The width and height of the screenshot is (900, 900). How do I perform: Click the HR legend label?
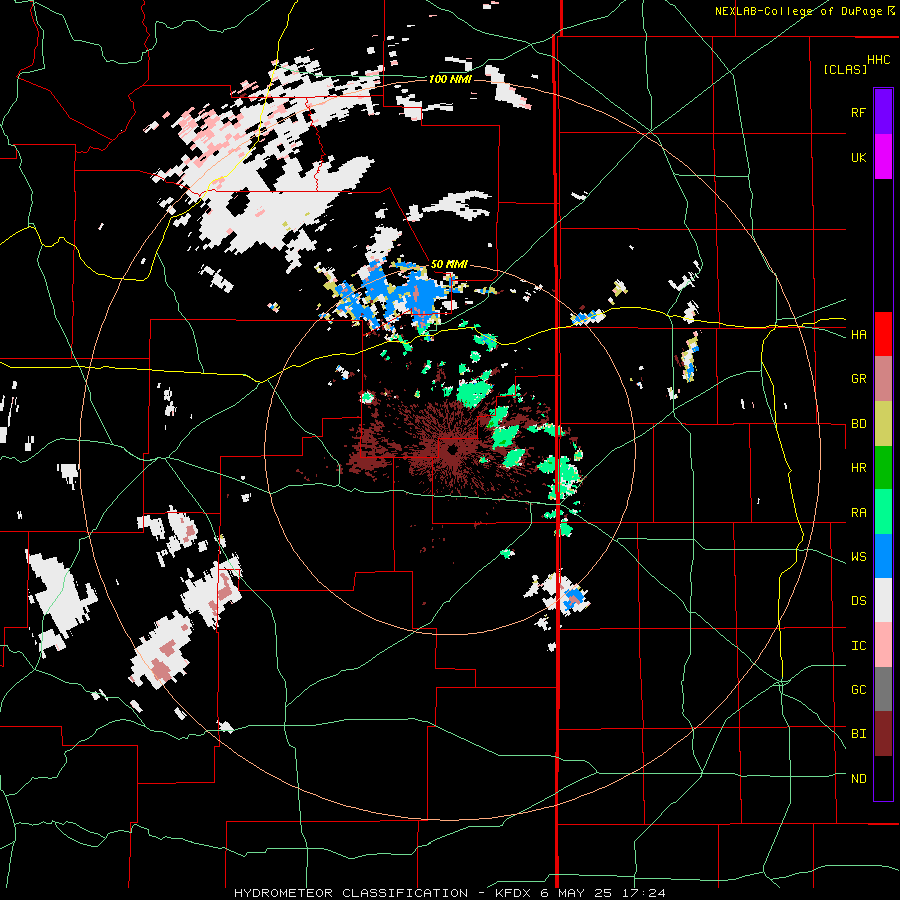pyautogui.click(x=858, y=468)
